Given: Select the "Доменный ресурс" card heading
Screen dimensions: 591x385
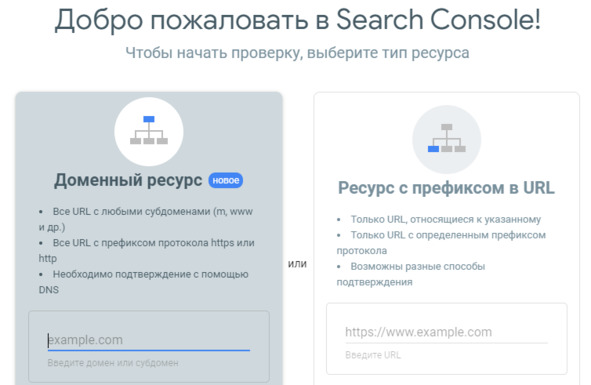Looking at the screenshot, I should [x=128, y=180].
